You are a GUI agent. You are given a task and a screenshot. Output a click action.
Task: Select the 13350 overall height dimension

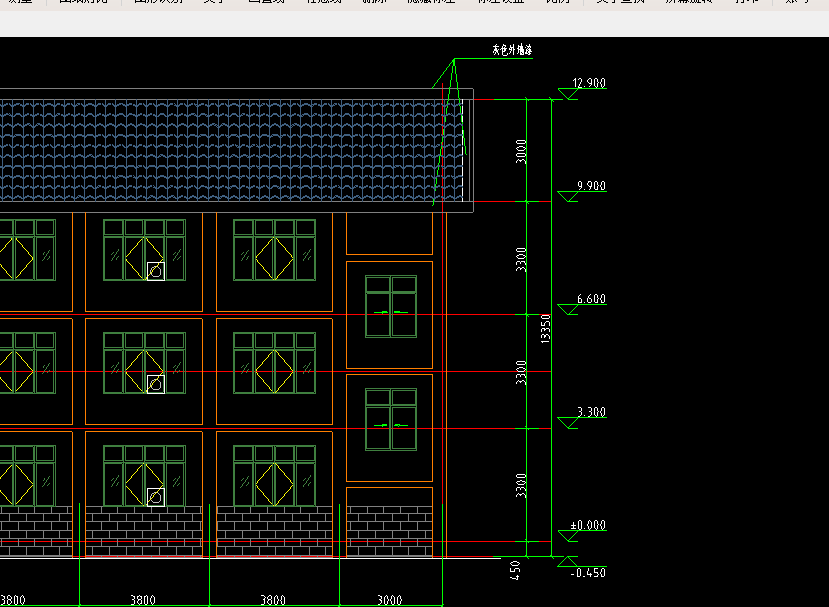point(546,329)
